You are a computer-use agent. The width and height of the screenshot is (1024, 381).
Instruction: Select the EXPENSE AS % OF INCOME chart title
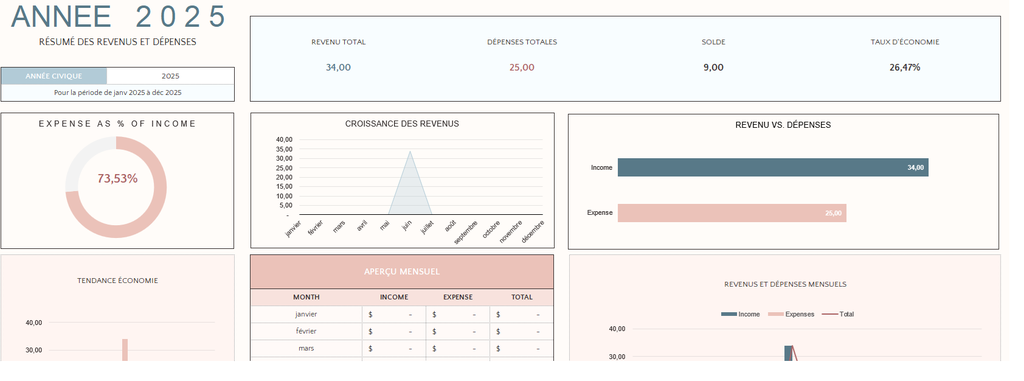[118, 124]
